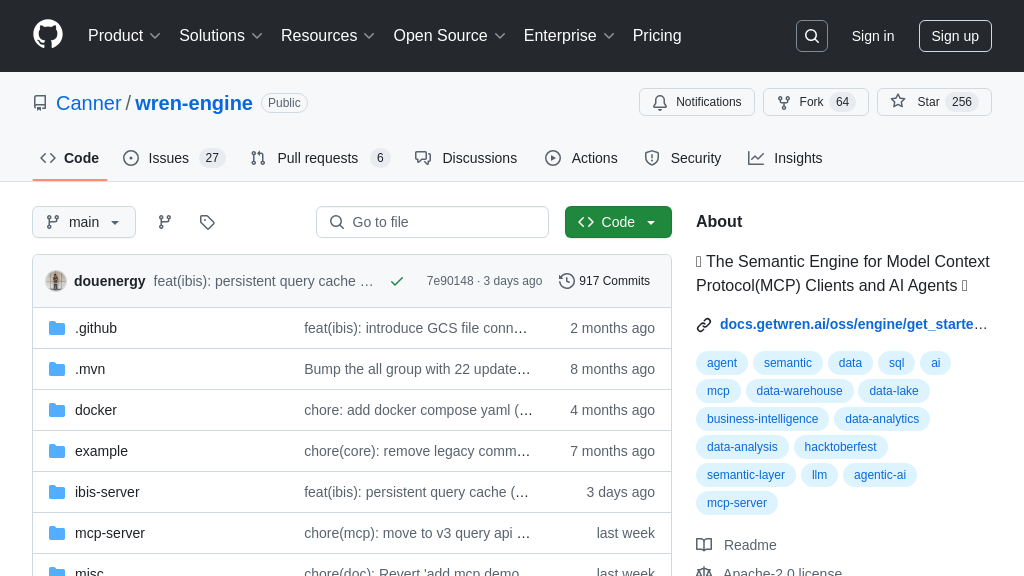This screenshot has width=1024, height=576.
Task: Switch to the Discussions tab
Action: [466, 158]
